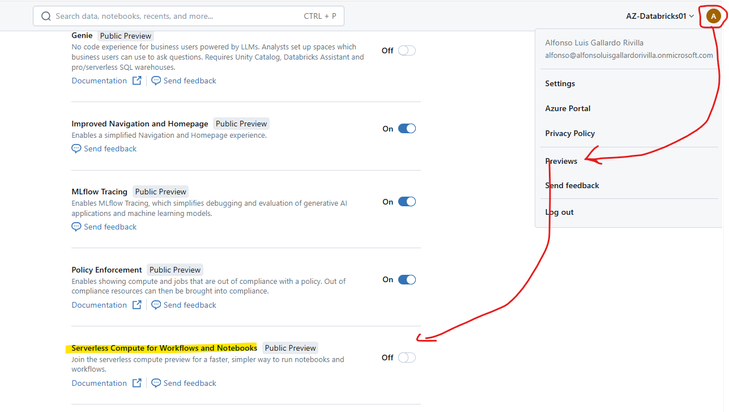
Task: Select Previews from the user menu
Action: (561, 160)
